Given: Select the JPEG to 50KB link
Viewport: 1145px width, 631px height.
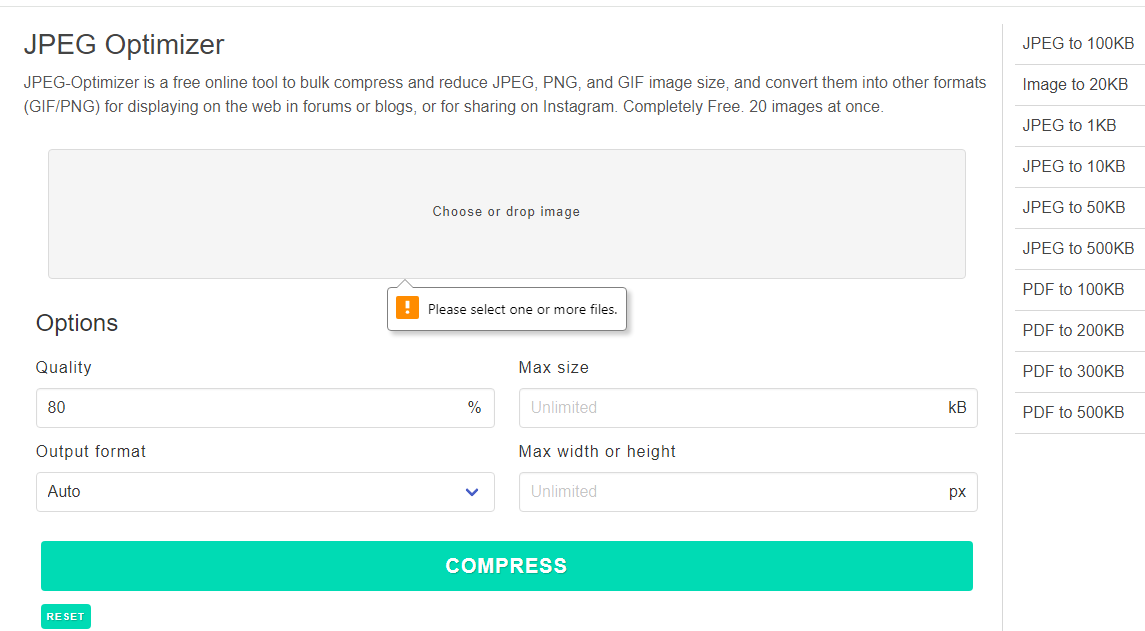Looking at the screenshot, I should coord(1073,208).
